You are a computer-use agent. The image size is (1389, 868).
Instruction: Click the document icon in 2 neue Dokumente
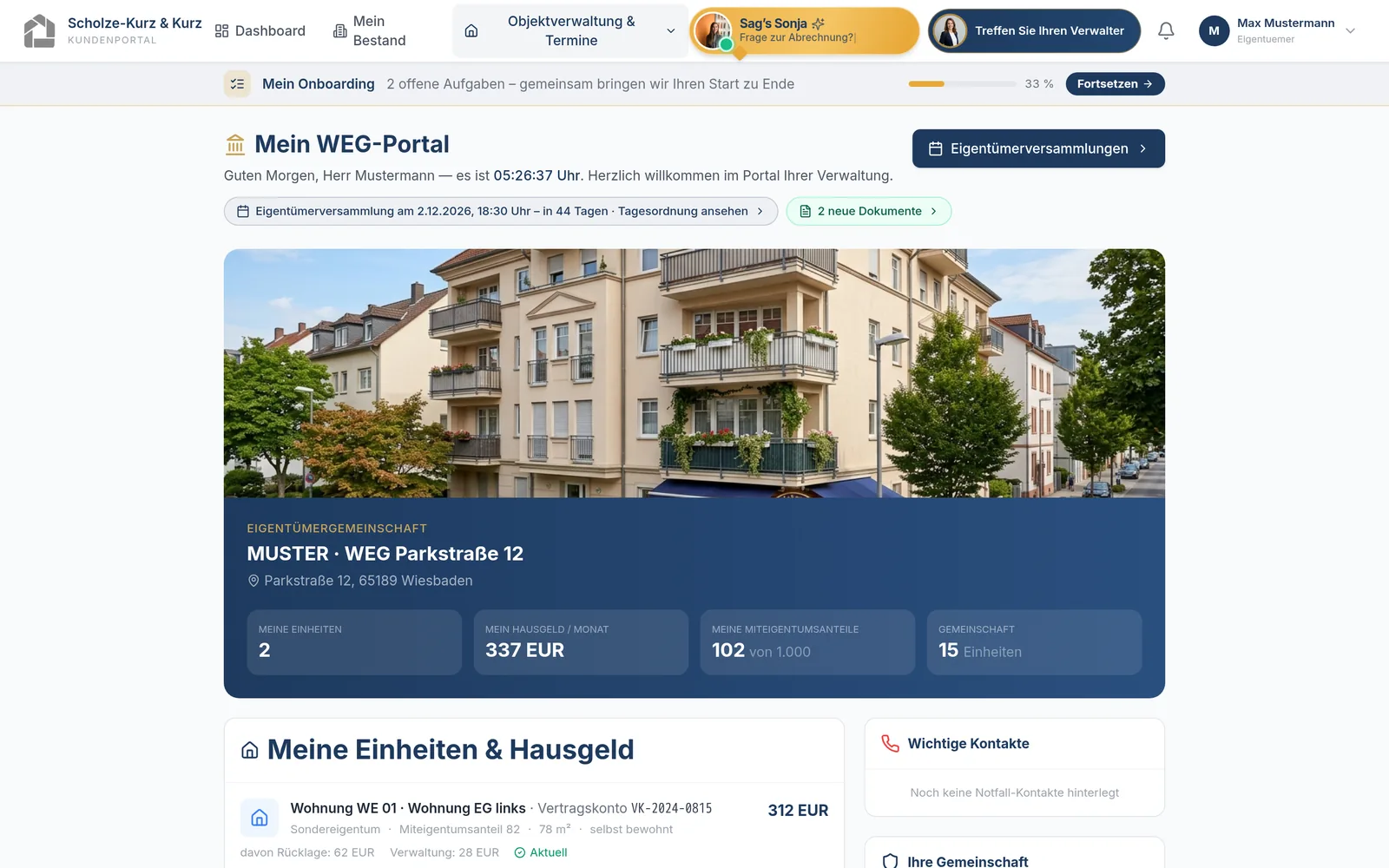pos(805,211)
